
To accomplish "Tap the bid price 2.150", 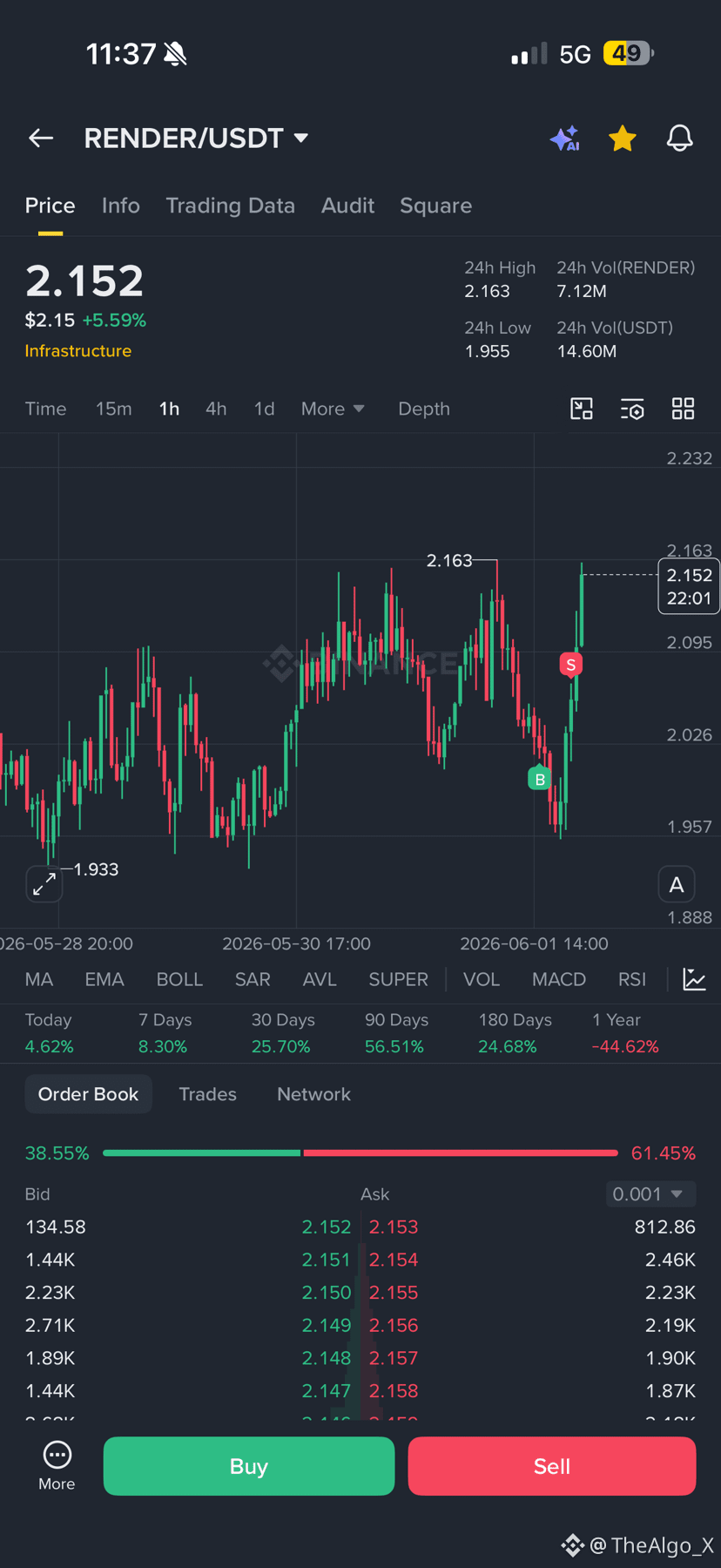I will pos(327,1293).
